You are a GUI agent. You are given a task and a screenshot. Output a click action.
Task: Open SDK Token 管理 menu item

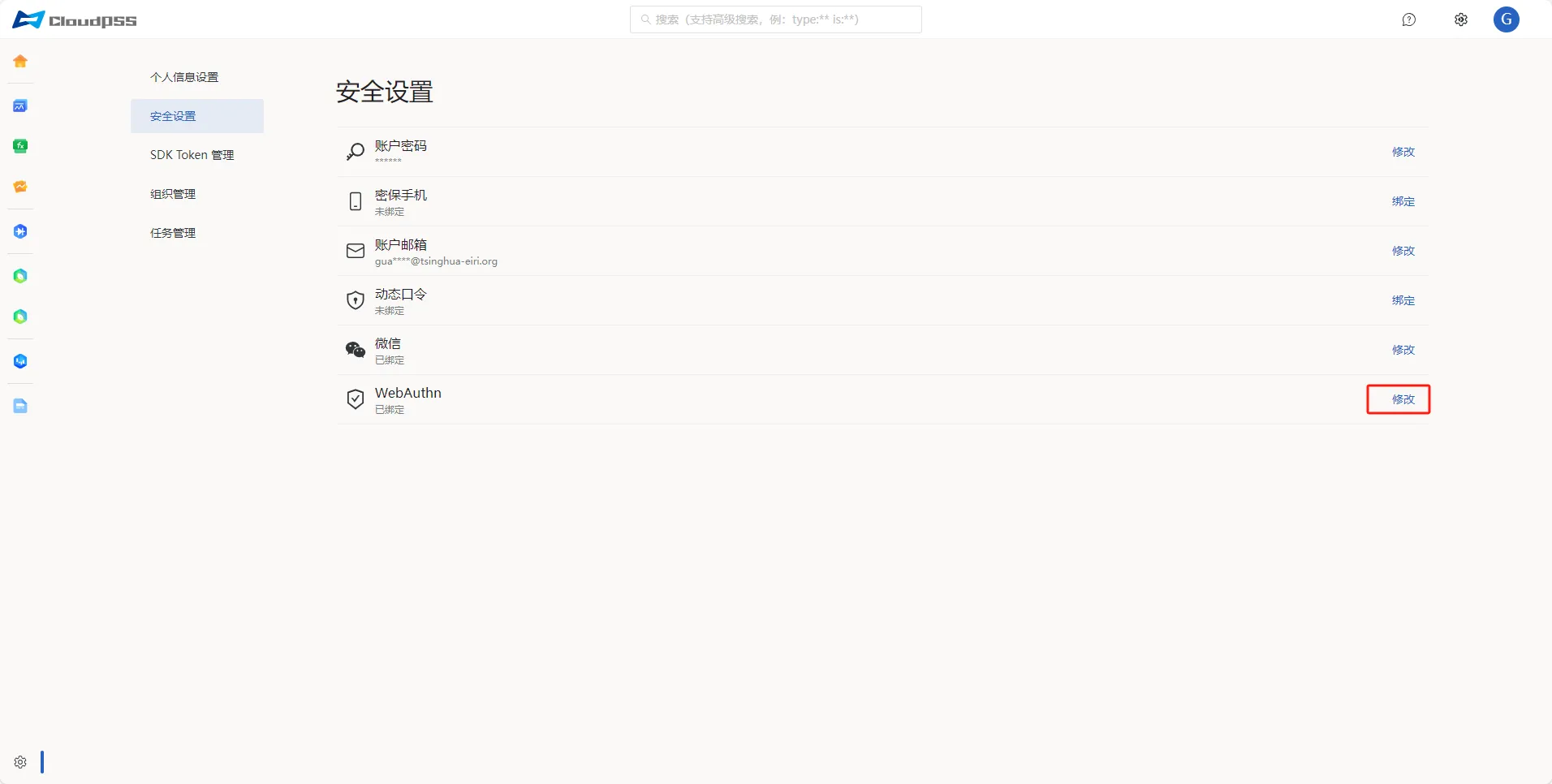tap(197, 155)
